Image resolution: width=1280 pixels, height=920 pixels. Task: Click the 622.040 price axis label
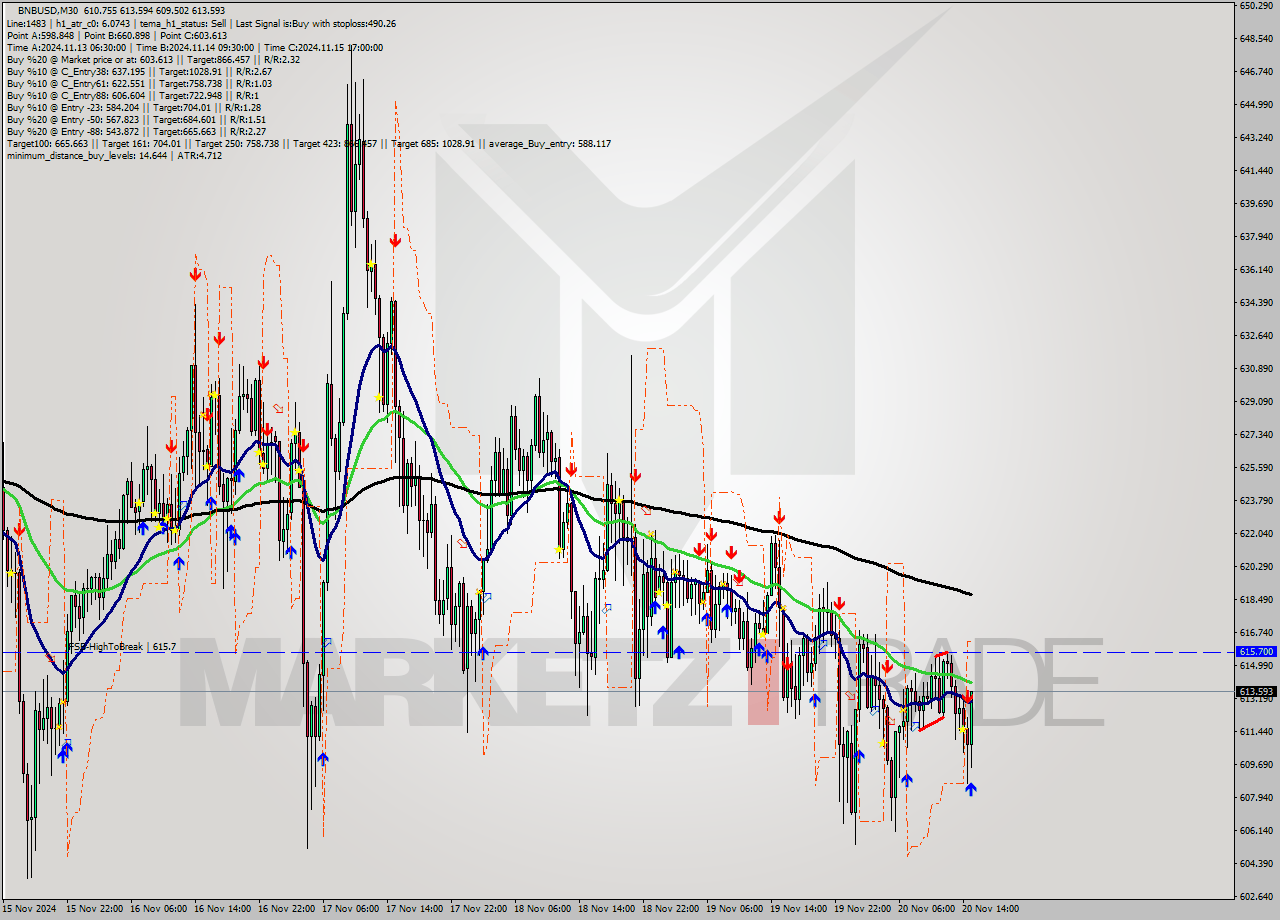point(1256,534)
